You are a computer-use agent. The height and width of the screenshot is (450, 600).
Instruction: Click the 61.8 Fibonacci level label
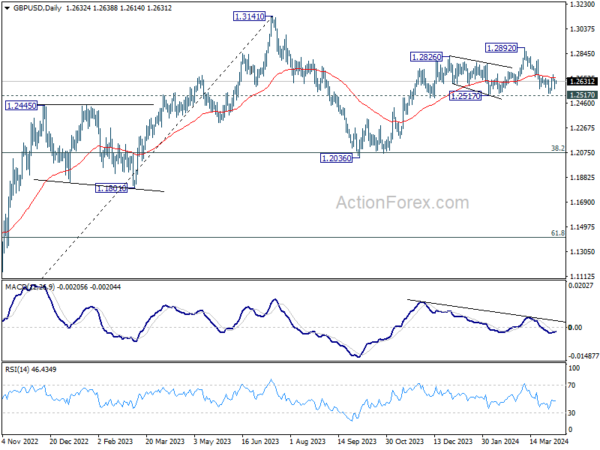pyautogui.click(x=558, y=233)
